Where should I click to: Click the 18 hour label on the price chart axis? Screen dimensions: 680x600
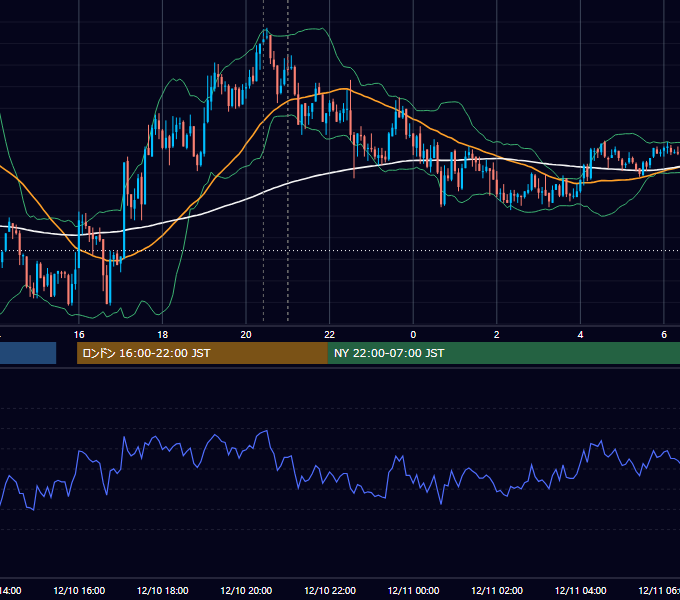tap(162, 335)
